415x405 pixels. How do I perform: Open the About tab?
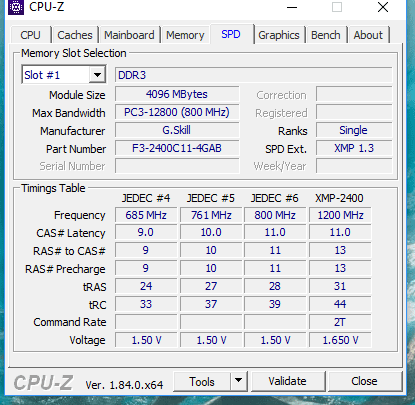368,35
